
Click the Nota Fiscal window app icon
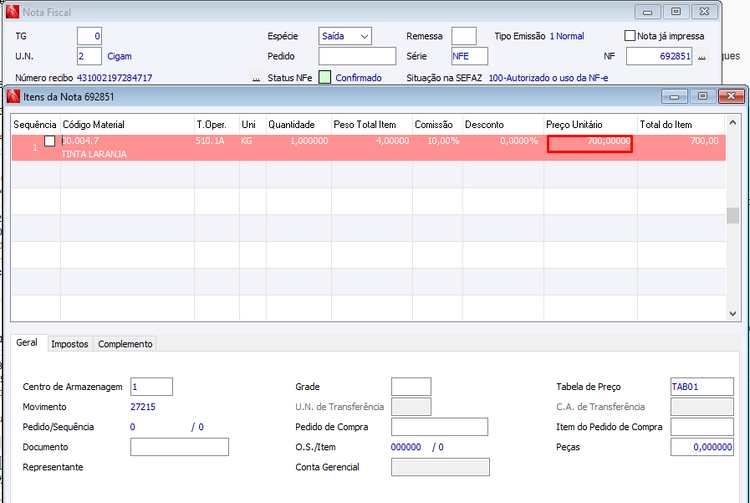click(x=12, y=12)
